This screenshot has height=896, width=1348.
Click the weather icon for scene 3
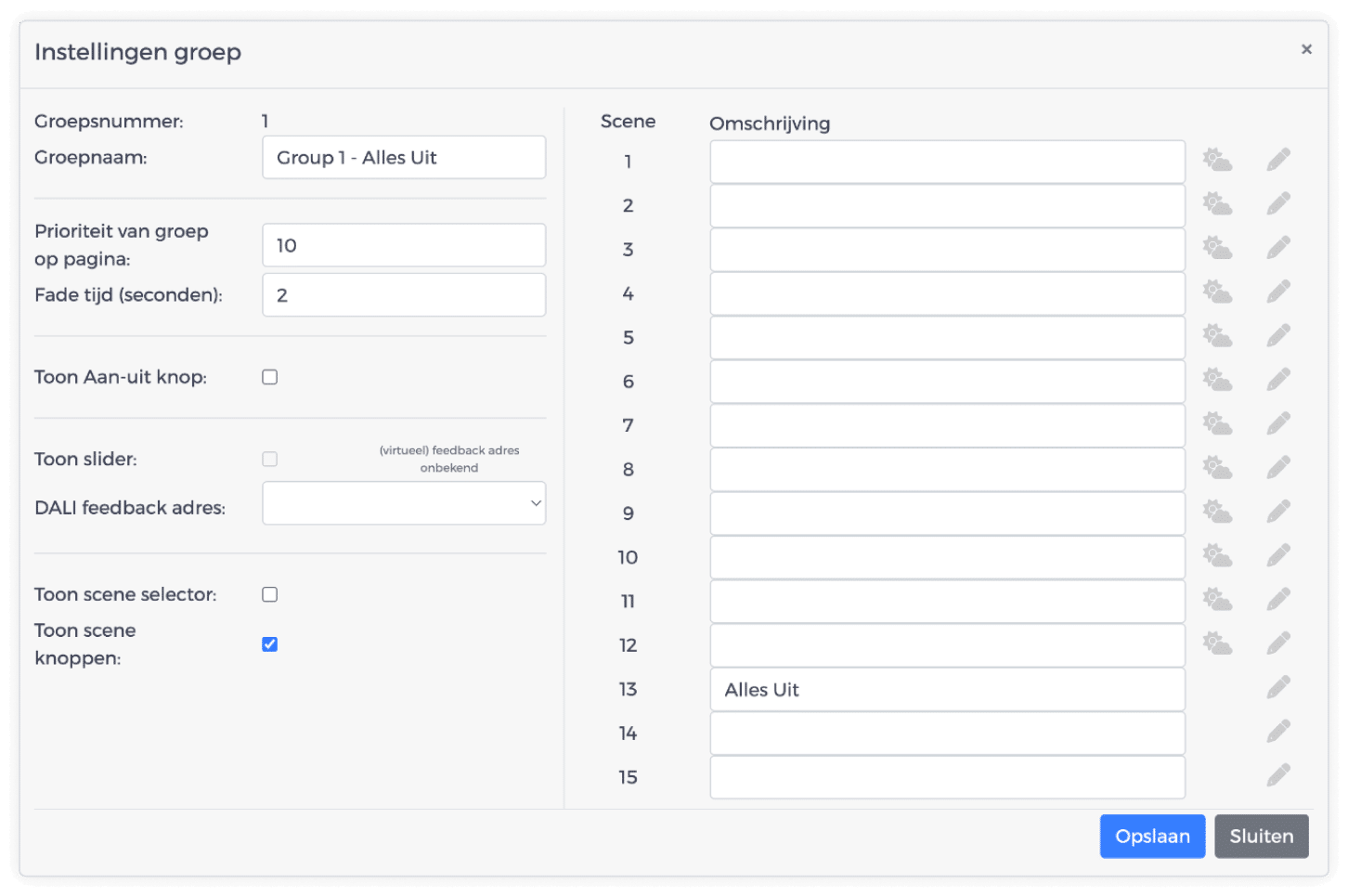[x=1217, y=248]
